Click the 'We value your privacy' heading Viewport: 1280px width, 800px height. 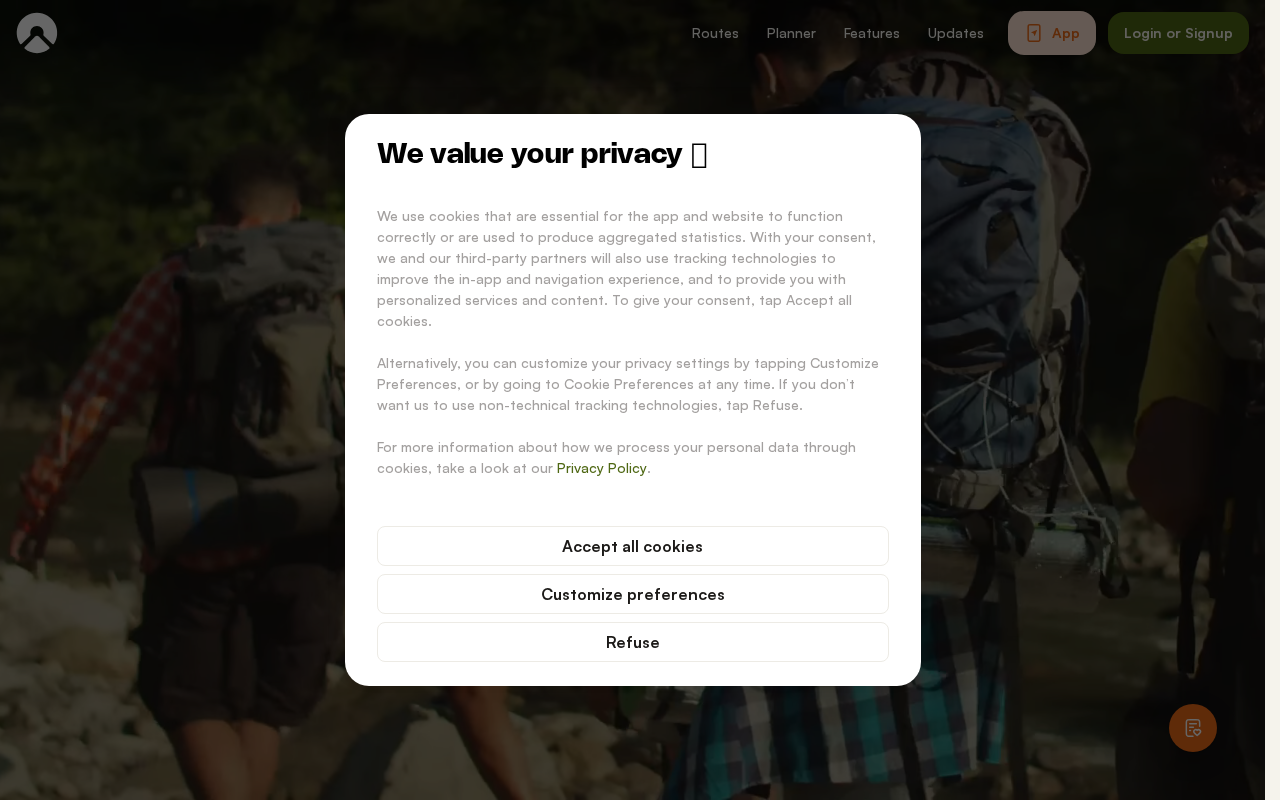pyautogui.click(x=529, y=154)
